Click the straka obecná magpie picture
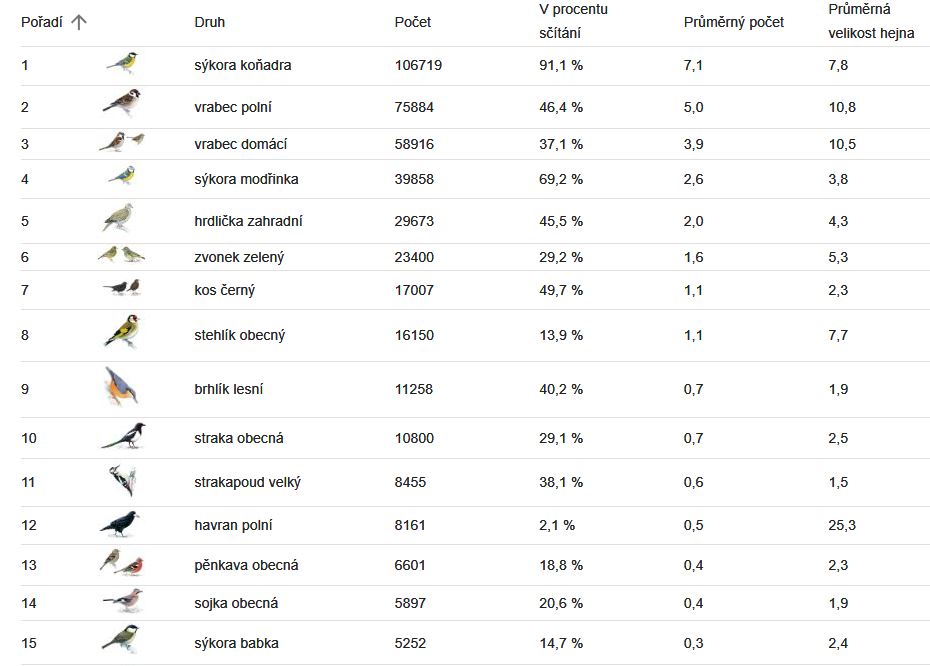The image size is (930, 666). 123,436
